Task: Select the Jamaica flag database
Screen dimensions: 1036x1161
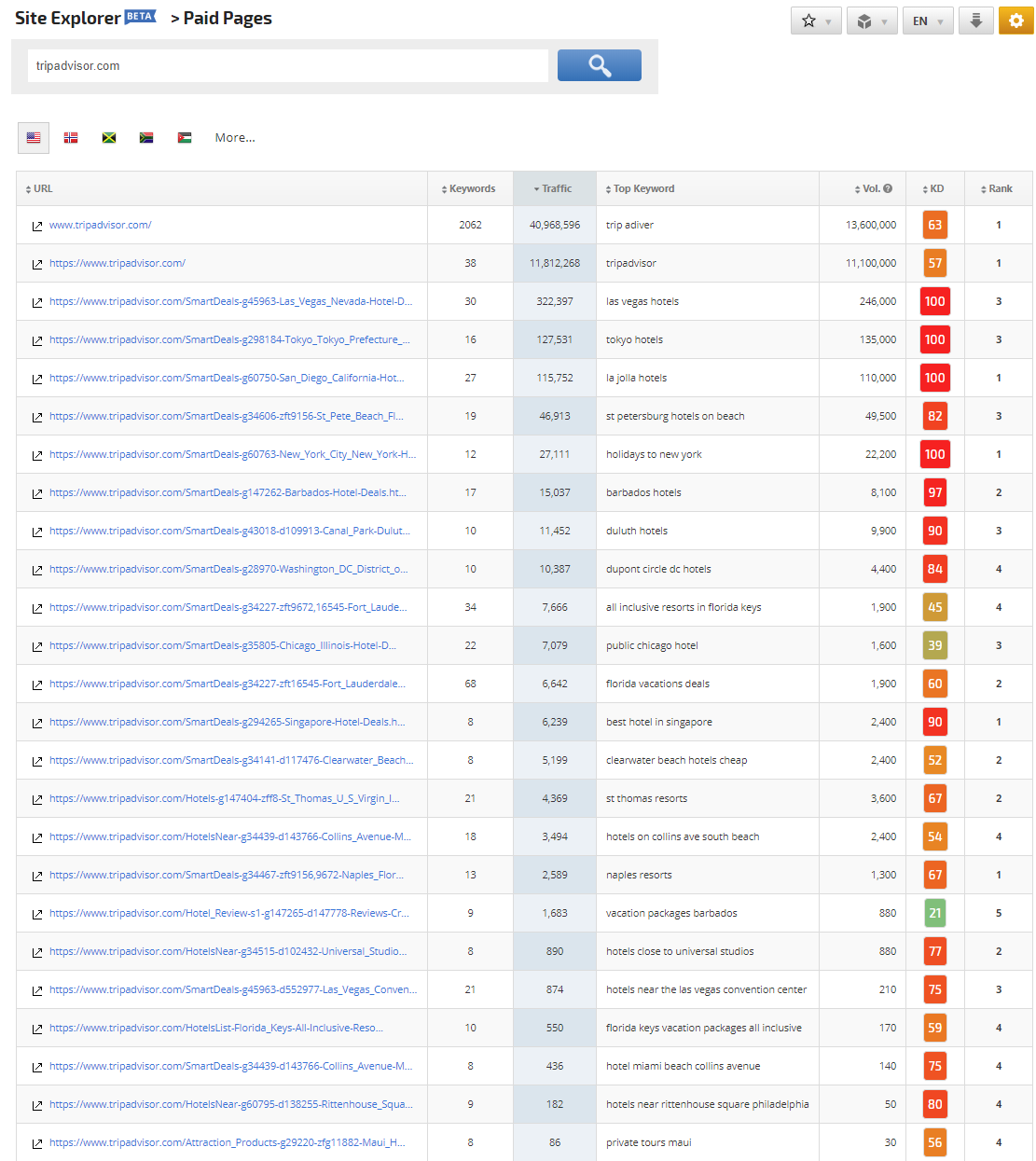Action: point(109,137)
